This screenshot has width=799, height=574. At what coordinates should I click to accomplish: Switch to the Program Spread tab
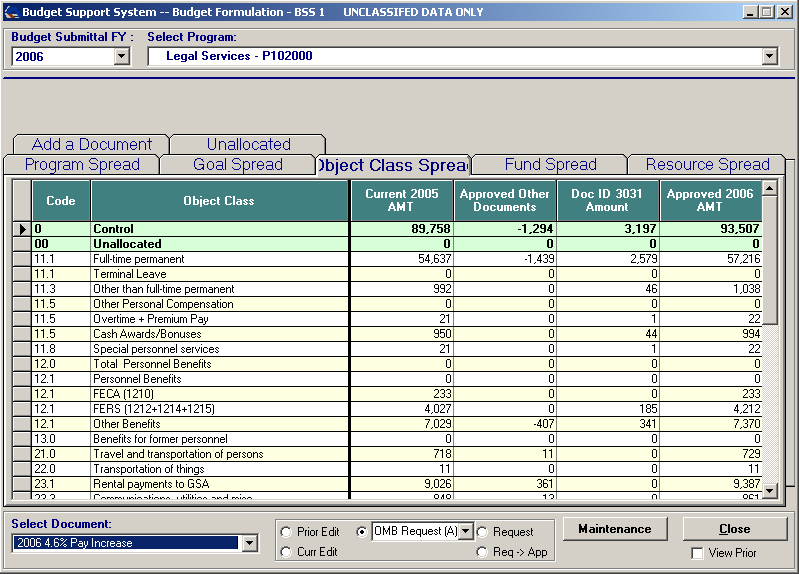click(82, 165)
